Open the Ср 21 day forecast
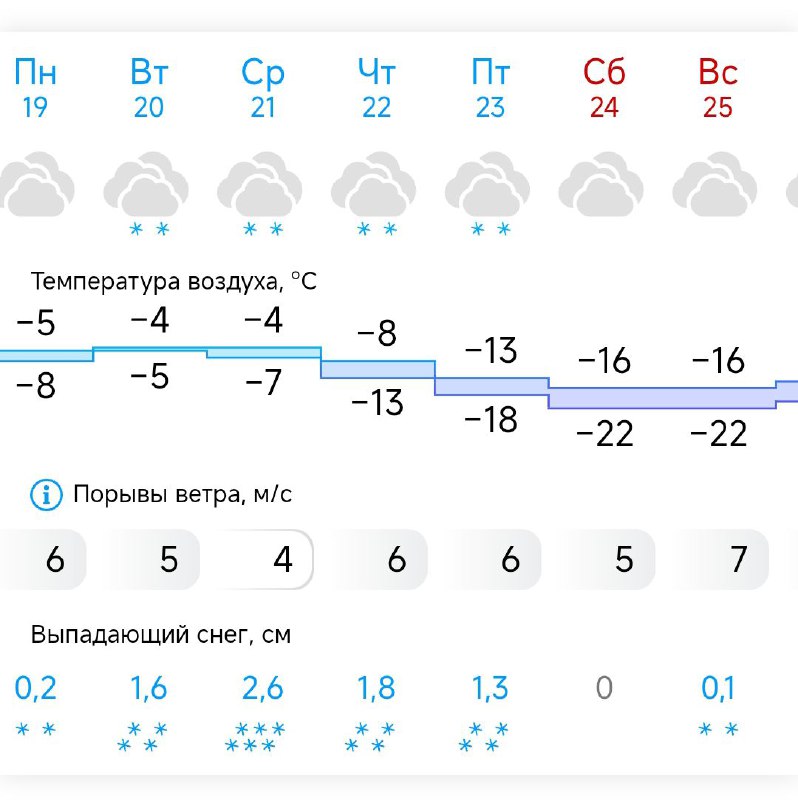 (x=262, y=88)
